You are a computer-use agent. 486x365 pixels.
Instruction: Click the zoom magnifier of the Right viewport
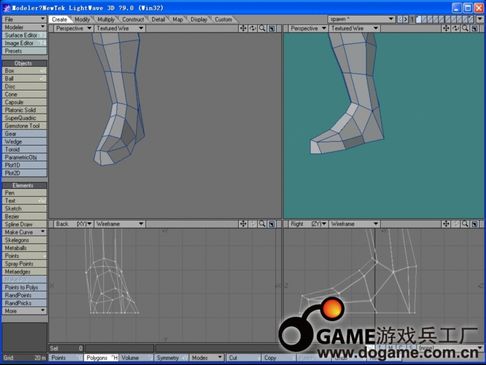465,224
